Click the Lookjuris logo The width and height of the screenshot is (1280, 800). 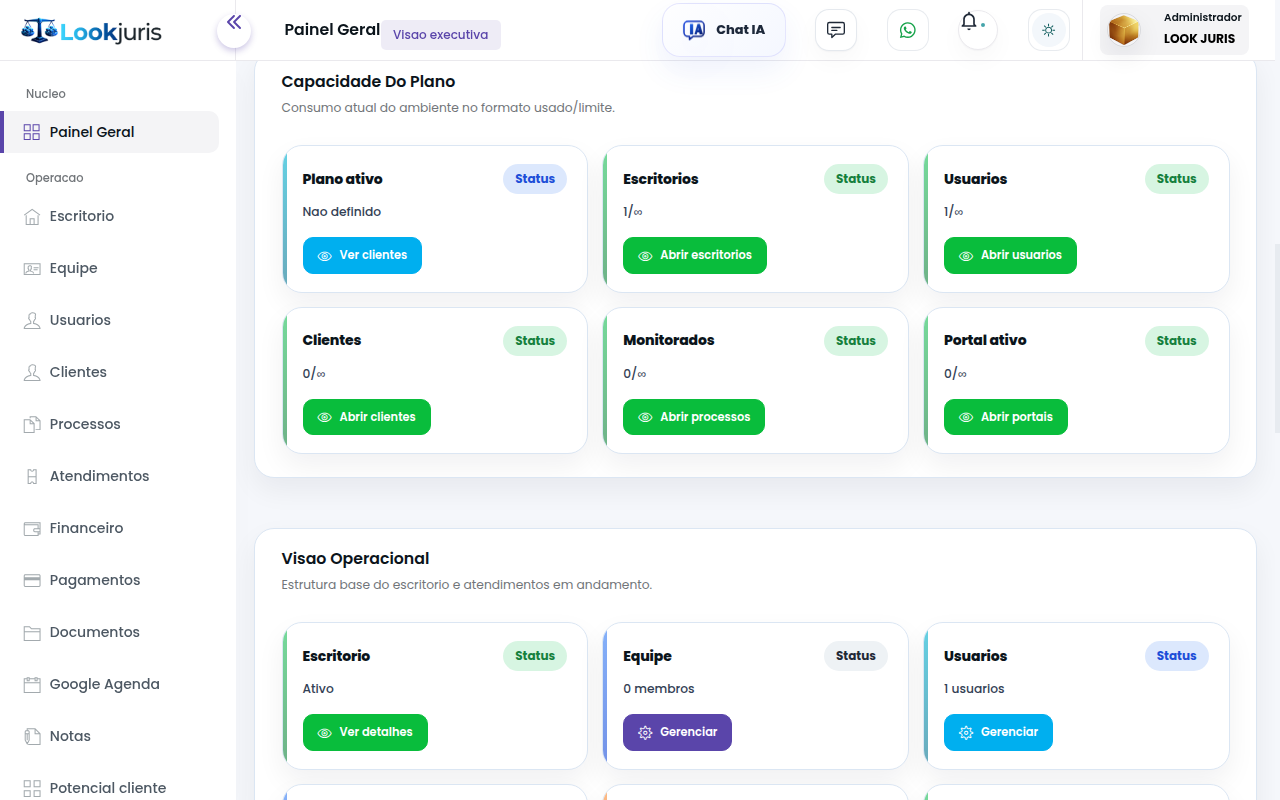91,31
